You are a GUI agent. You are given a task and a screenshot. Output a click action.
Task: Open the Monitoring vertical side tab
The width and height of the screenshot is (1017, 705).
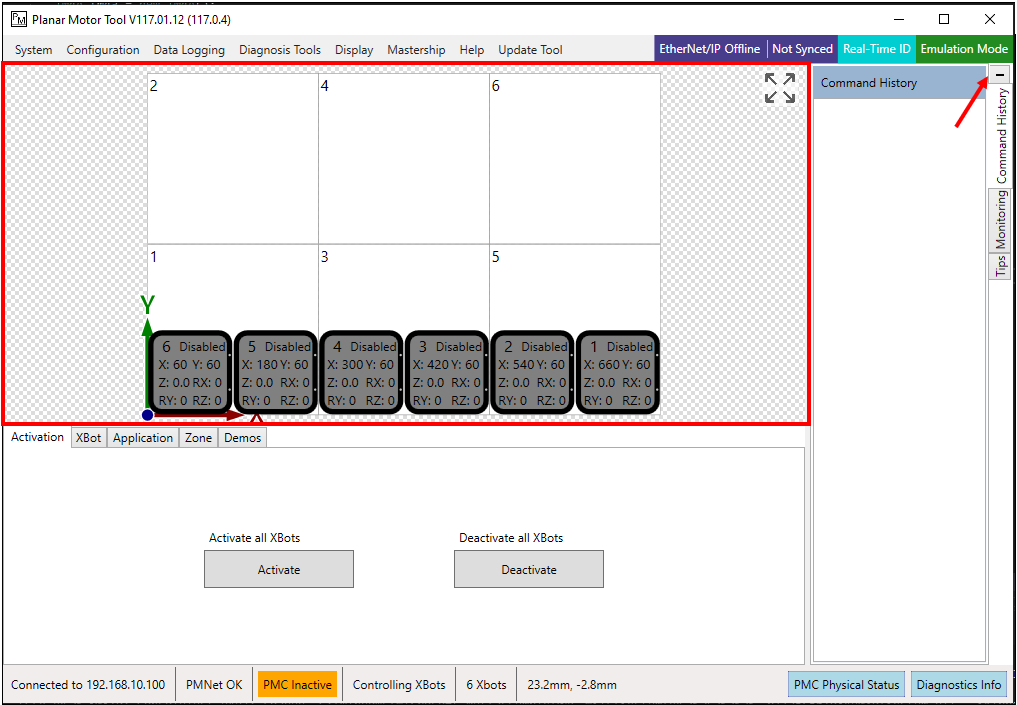click(1000, 220)
